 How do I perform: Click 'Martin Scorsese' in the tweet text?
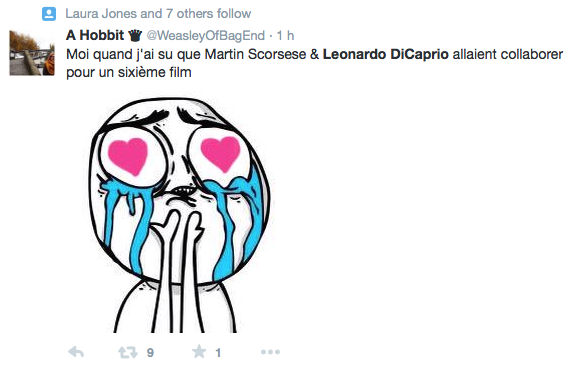pos(255,54)
